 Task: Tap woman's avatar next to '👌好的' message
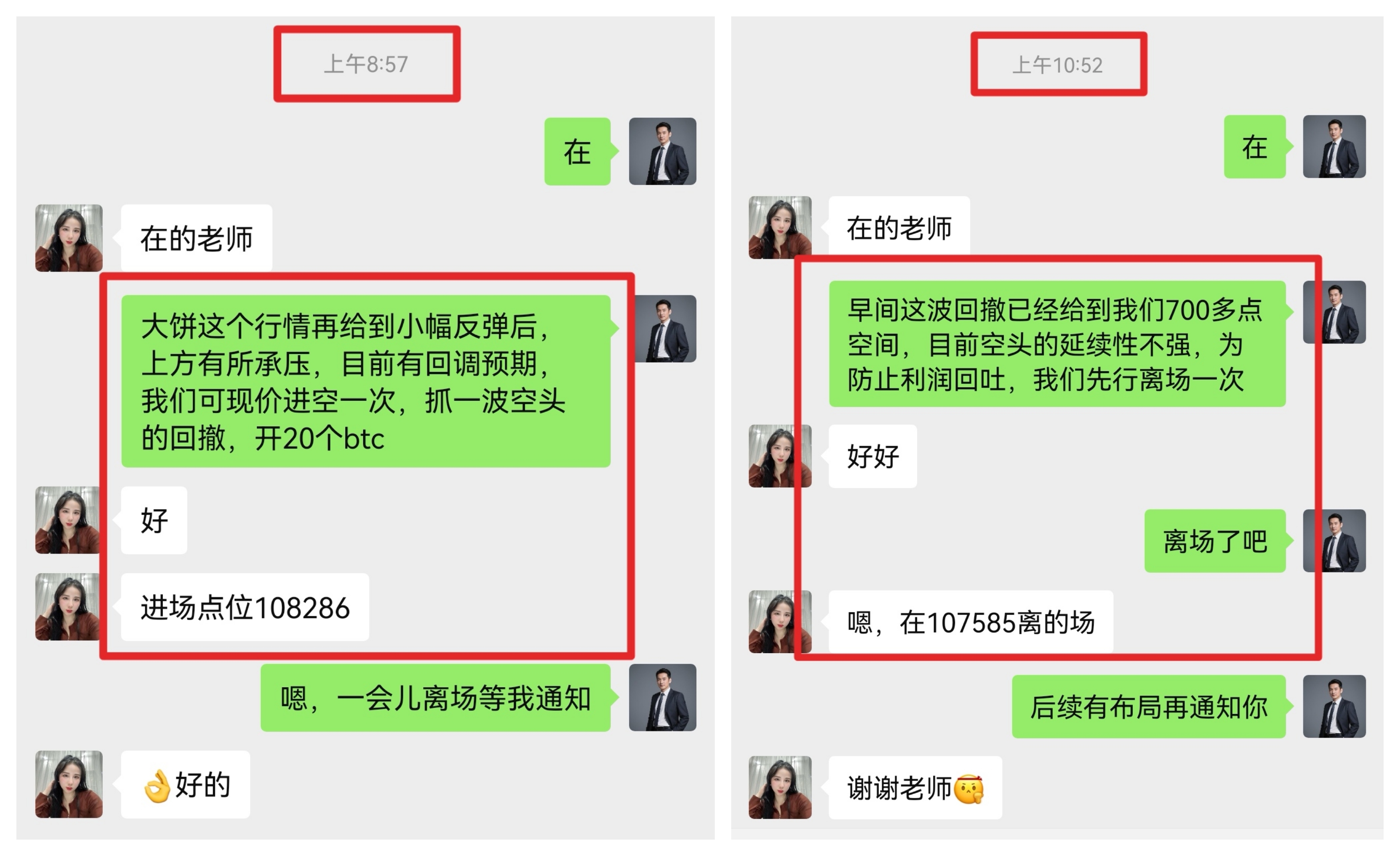click(x=69, y=784)
